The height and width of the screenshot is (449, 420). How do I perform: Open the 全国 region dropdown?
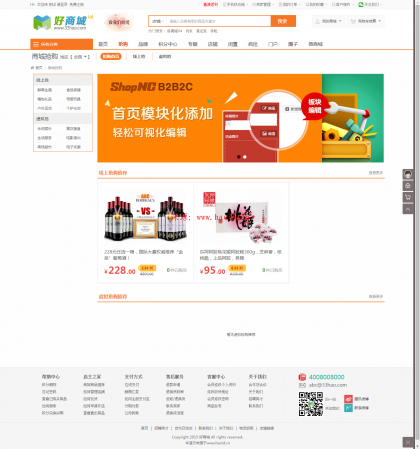[x=80, y=57]
